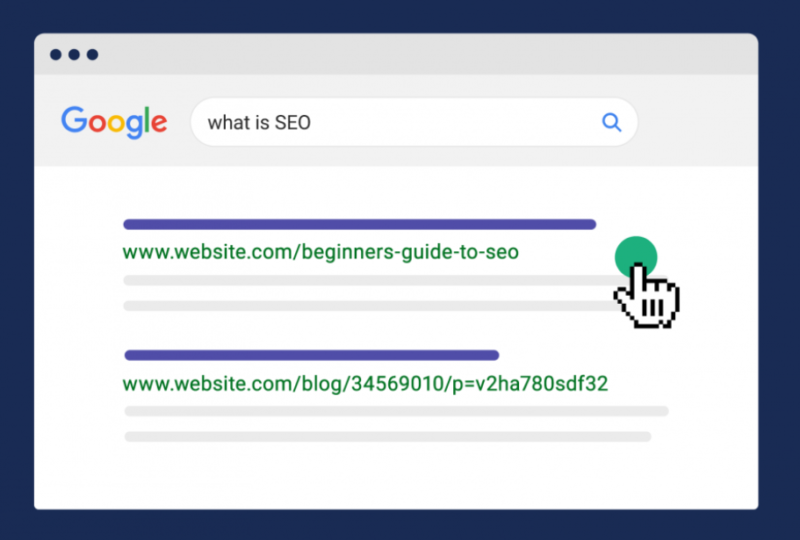The width and height of the screenshot is (800, 540).
Task: Click first gray snippet line under blog URL
Action: pyautogui.click(x=396, y=411)
